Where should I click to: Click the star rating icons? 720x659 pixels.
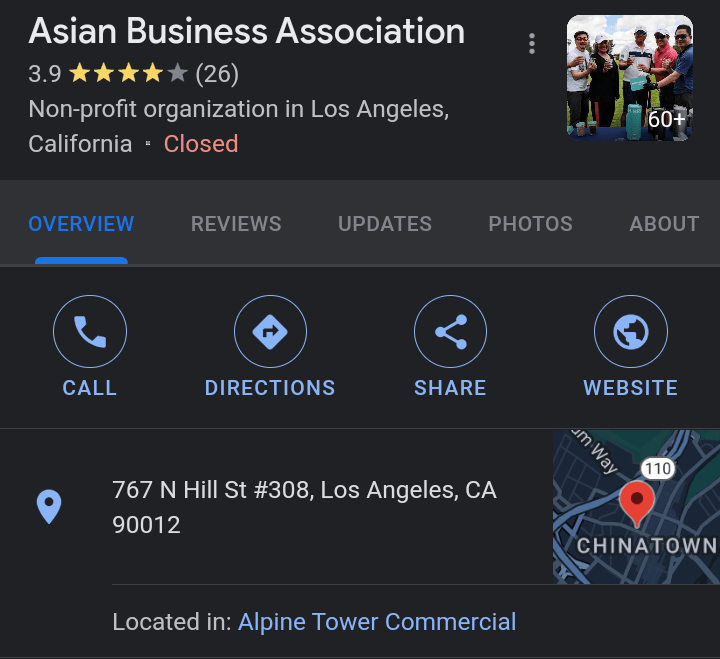click(128, 74)
